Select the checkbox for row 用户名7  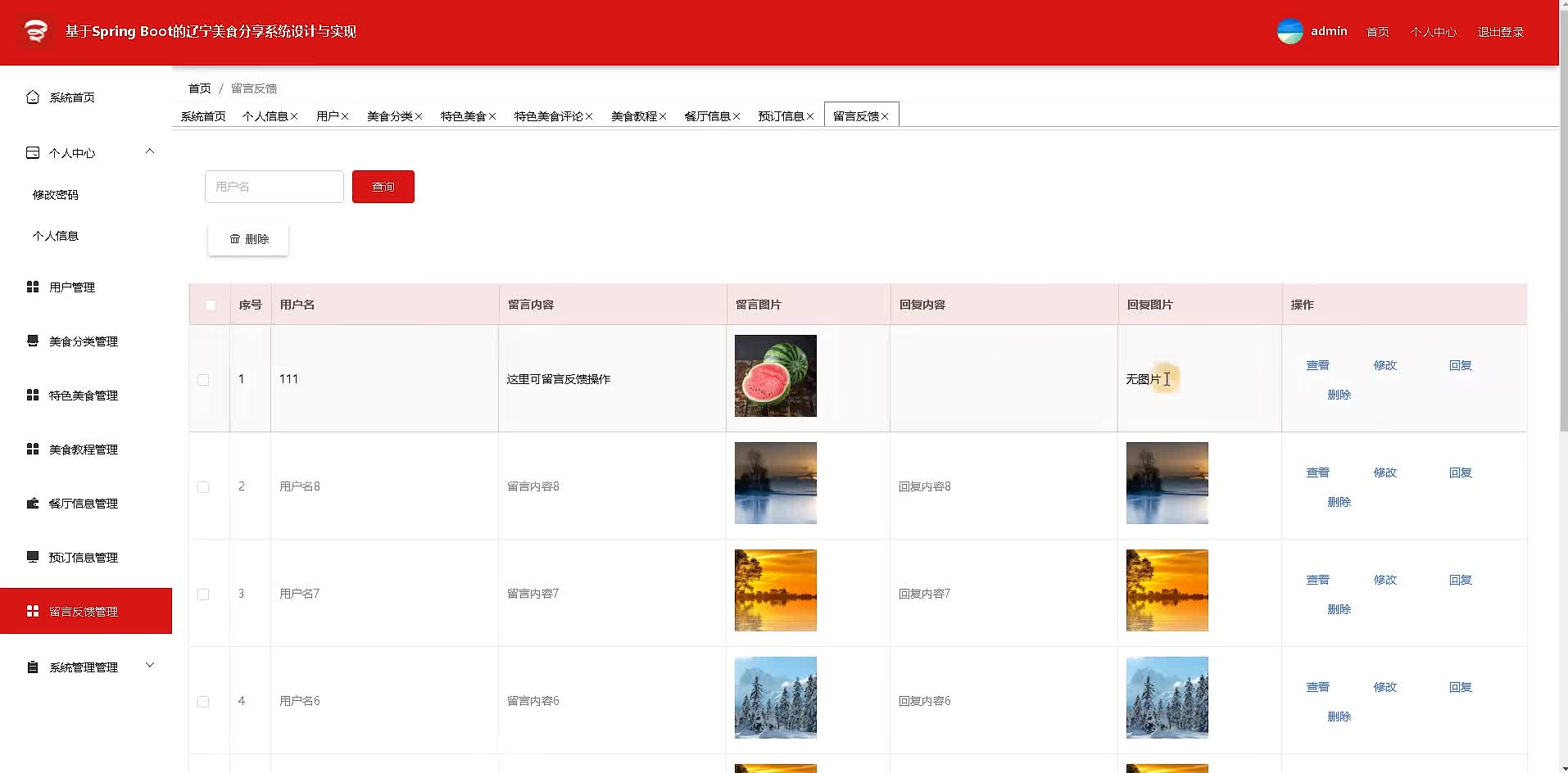point(203,594)
